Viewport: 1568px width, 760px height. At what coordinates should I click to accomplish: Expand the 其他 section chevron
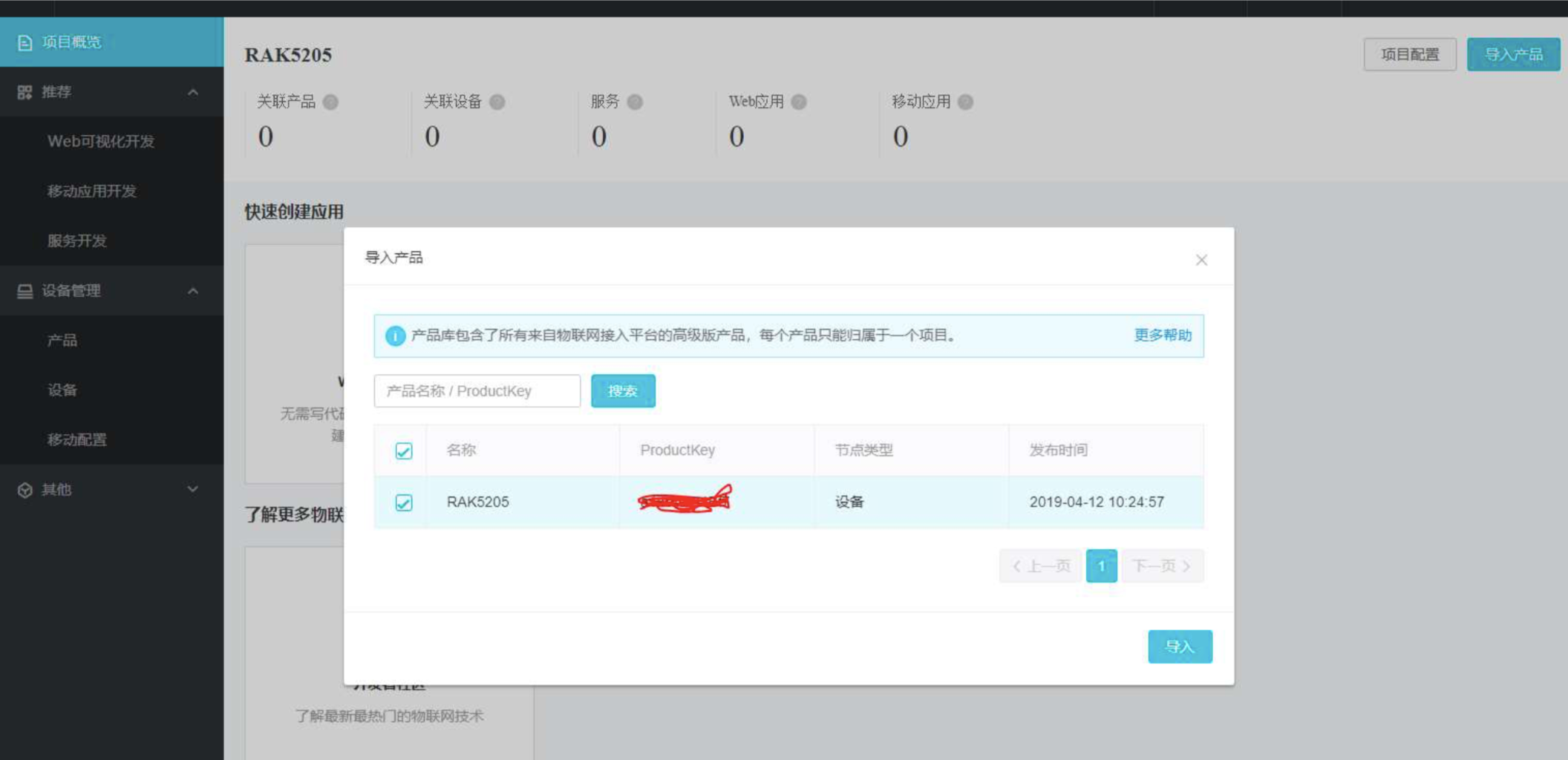(194, 489)
